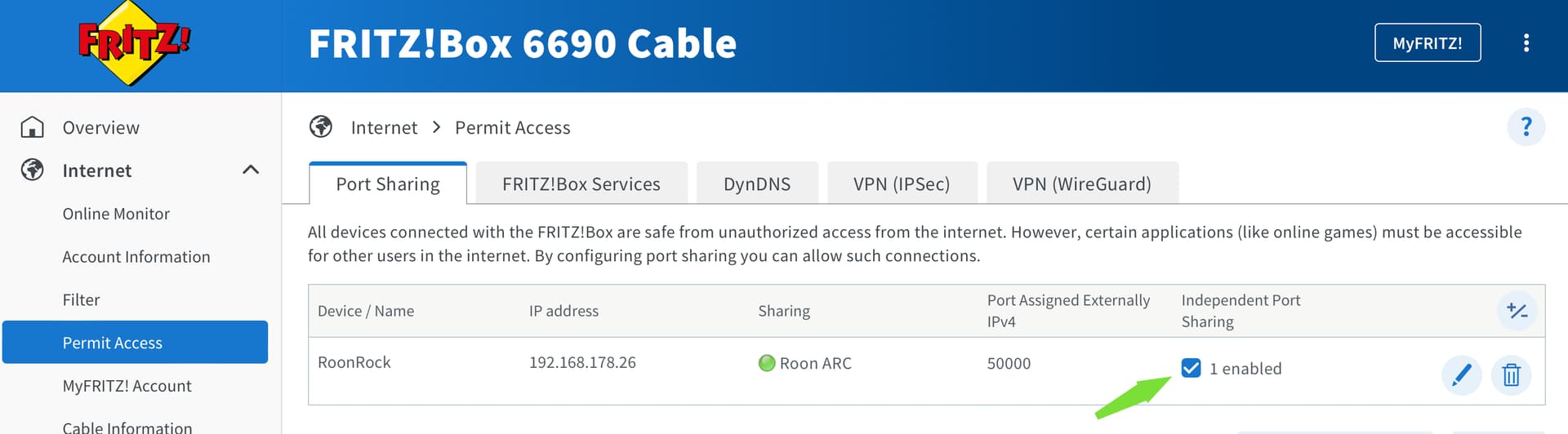This screenshot has height=434, width=1568.
Task: Delete the RoonRock sharing entry
Action: point(1511,375)
